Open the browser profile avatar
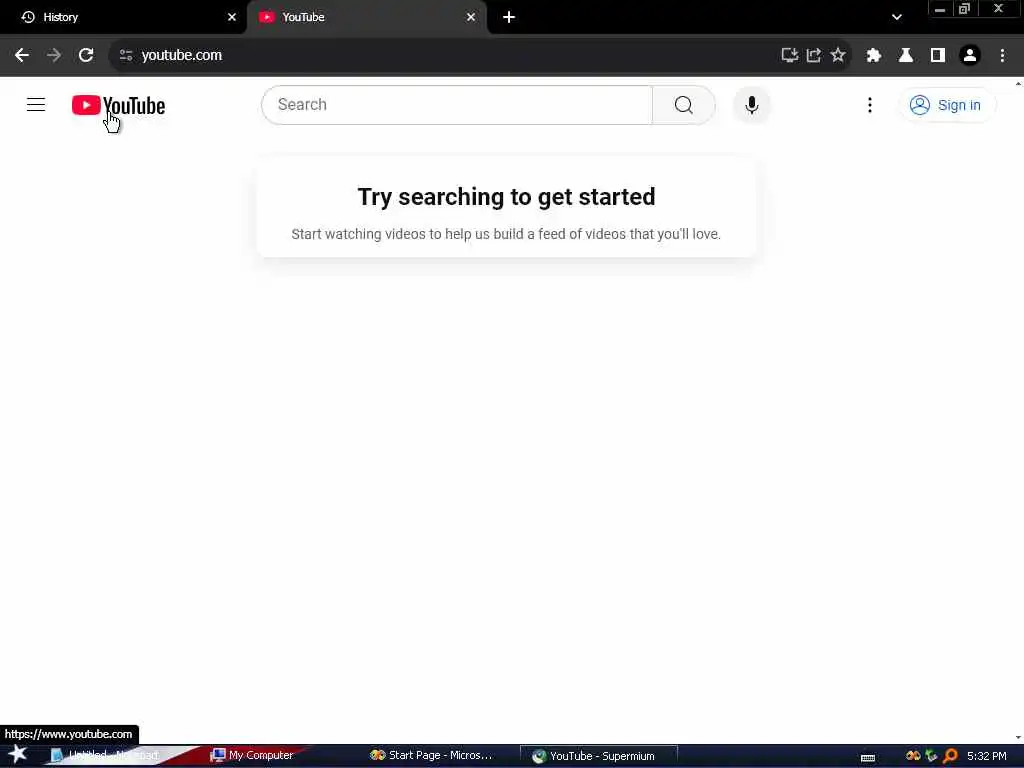The width and height of the screenshot is (1024, 768). [x=970, y=56]
